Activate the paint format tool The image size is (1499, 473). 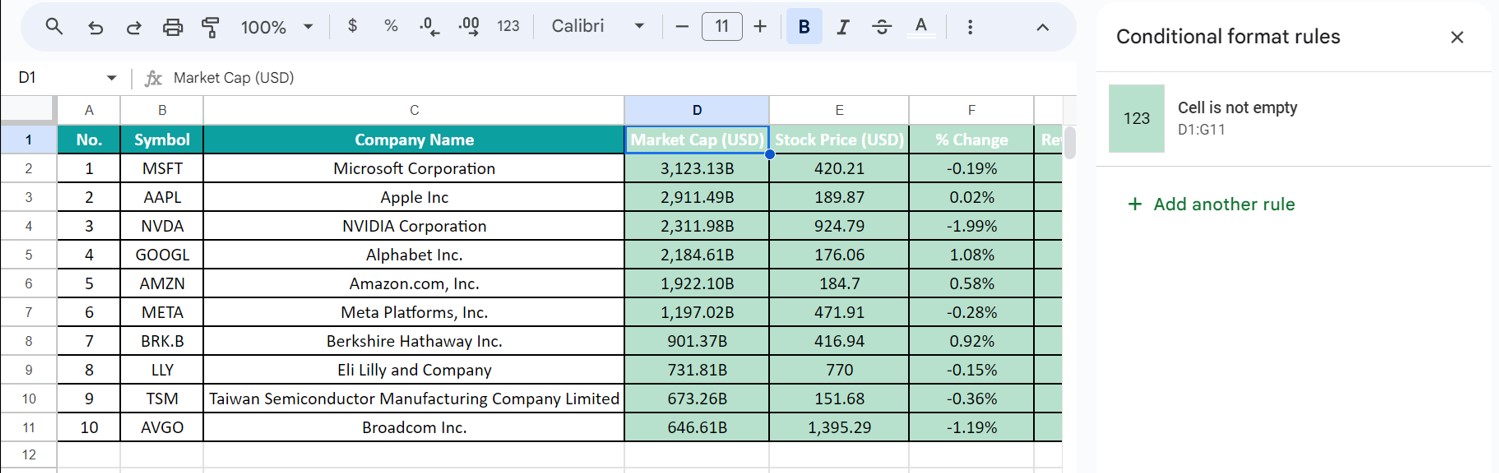coord(211,27)
